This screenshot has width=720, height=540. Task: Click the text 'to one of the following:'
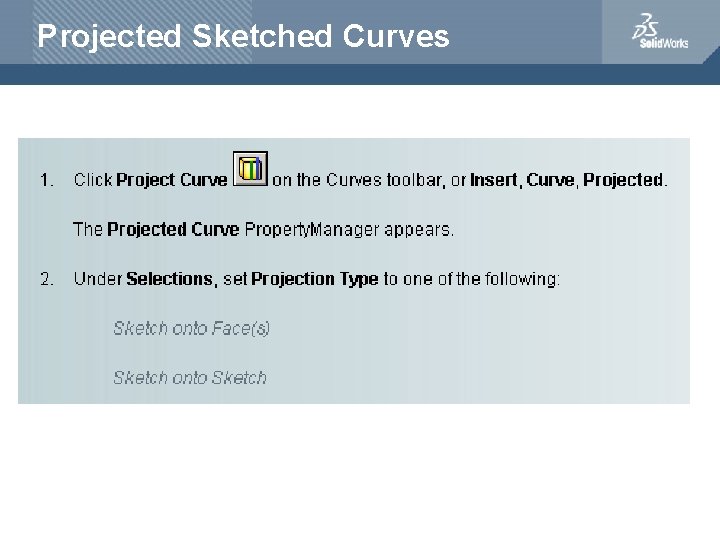click(x=472, y=279)
